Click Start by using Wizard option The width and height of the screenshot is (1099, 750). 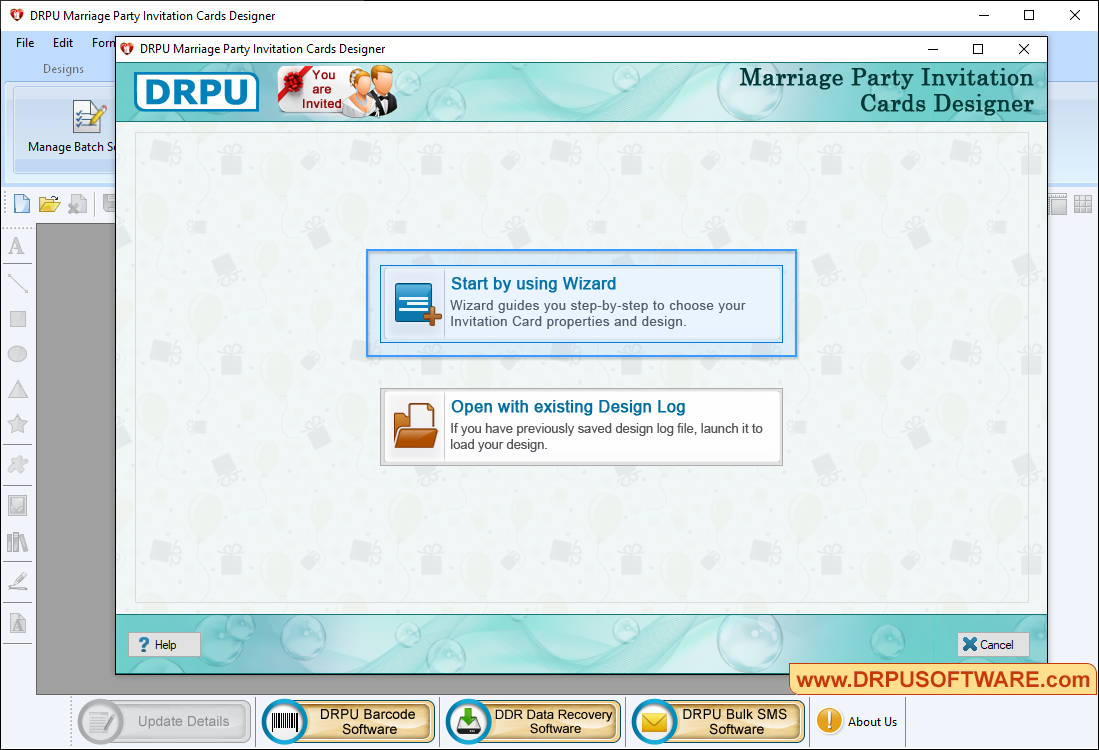[x=581, y=303]
